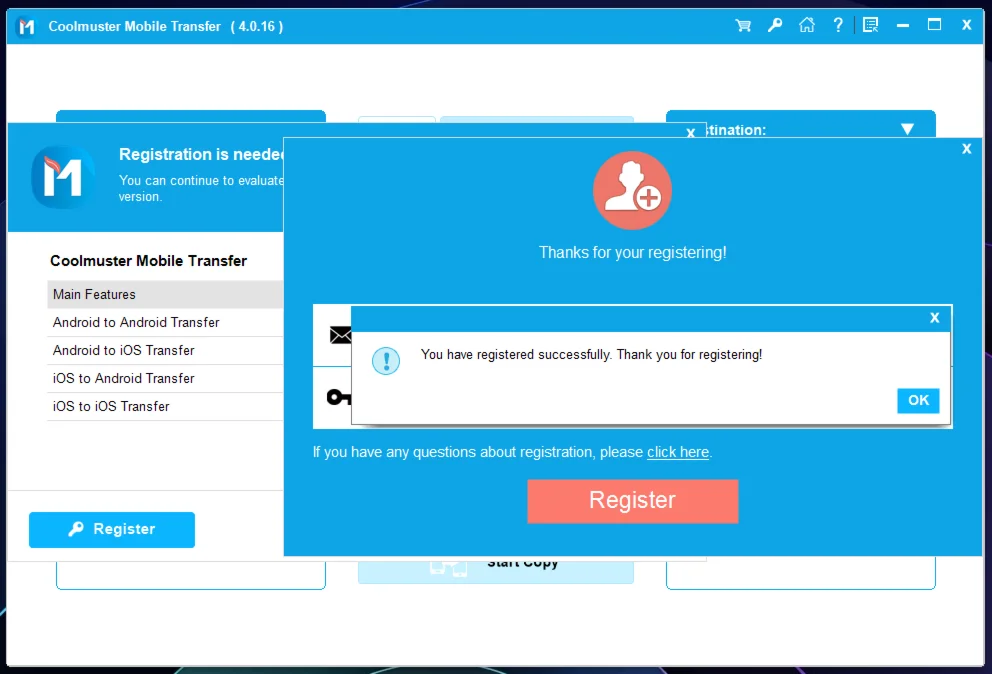
Task: Select Android to Android Transfer item
Action: pos(165,323)
